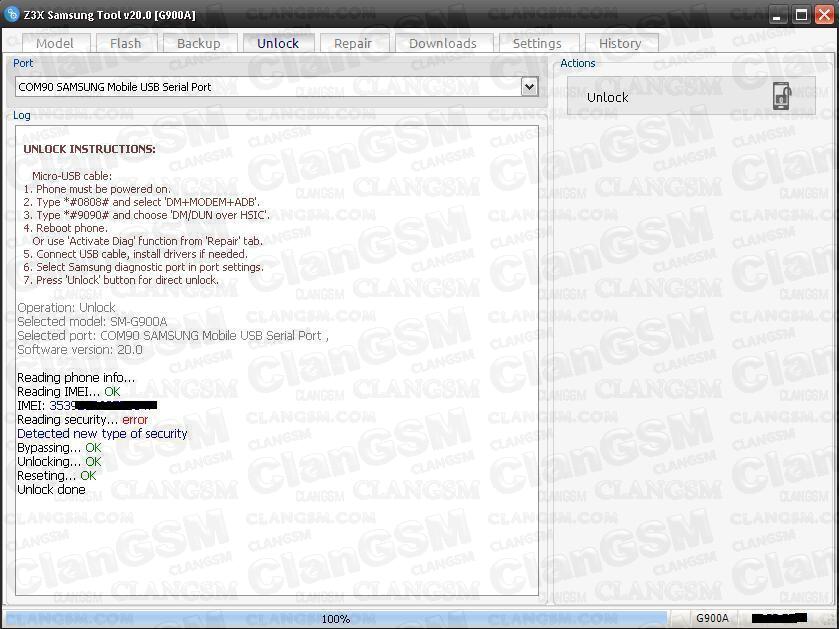This screenshot has height=629, width=839.
Task: Click log line "Press 'Unlock' button for direct unlock"
Action: (x=121, y=280)
